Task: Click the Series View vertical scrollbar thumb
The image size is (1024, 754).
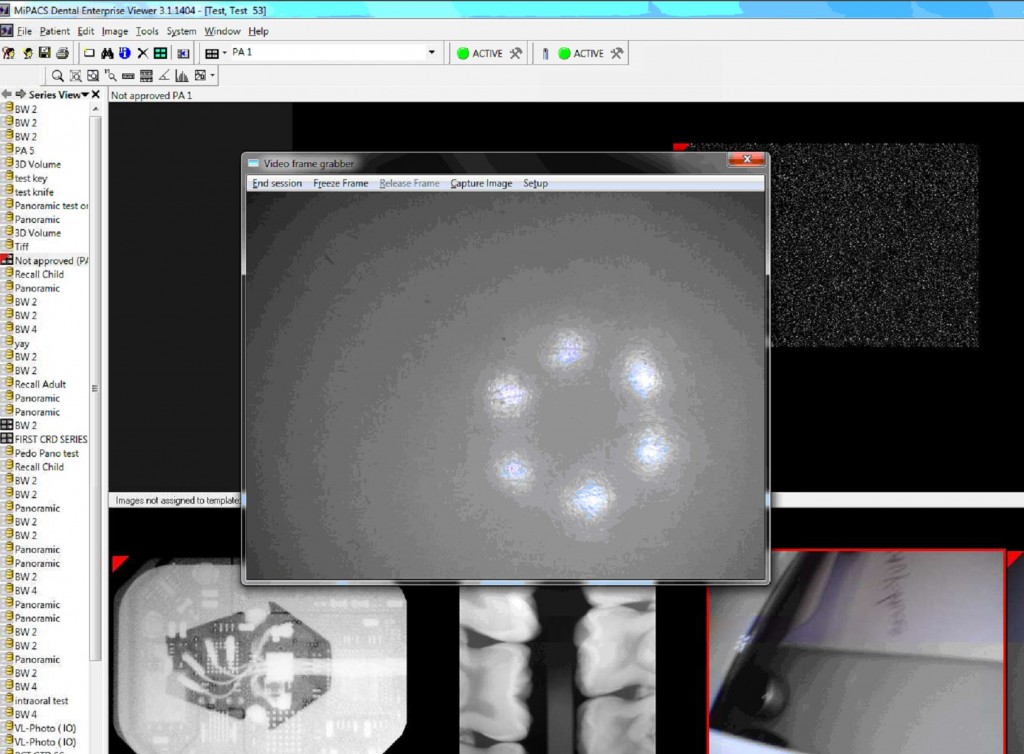Action: [x=95, y=388]
